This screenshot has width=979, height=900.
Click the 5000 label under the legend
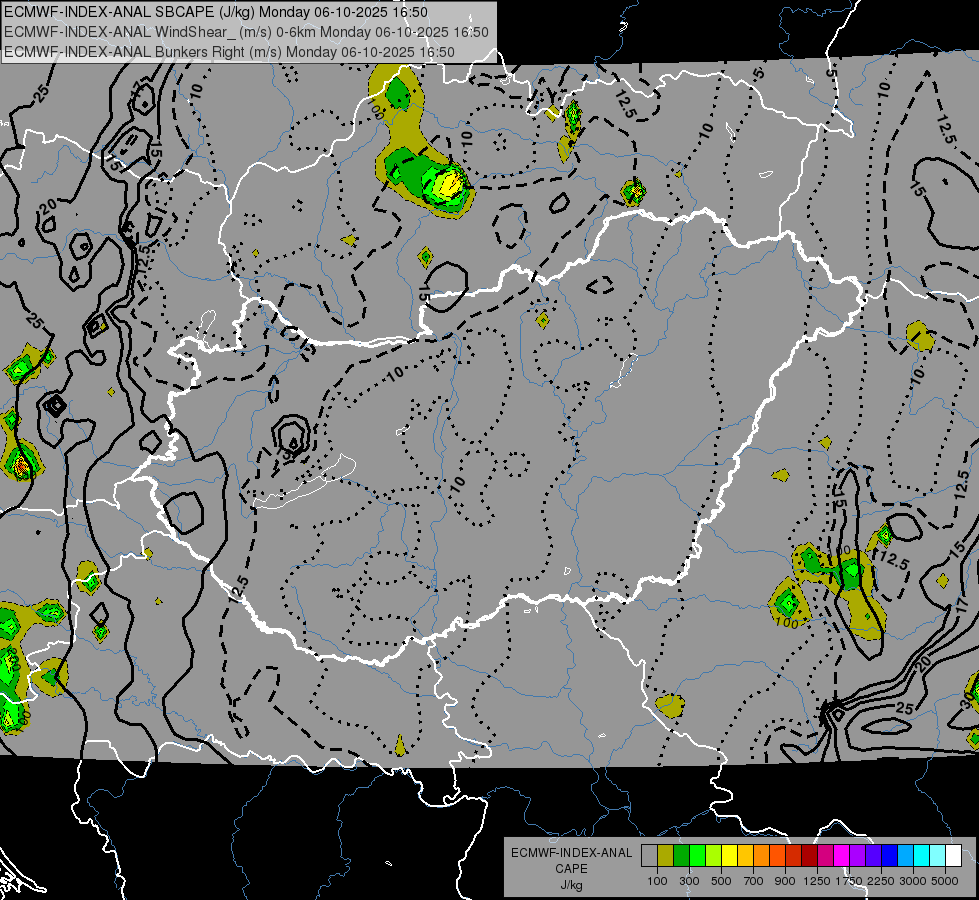[x=945, y=881]
